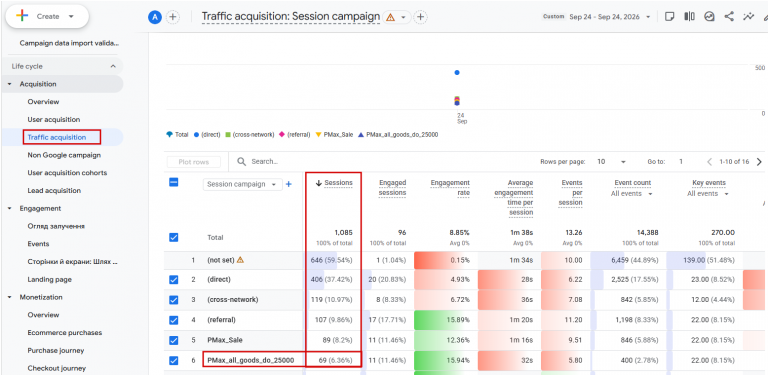The image size is (768, 375).
Task: Toggle checkbox for (referral) row
Action: pos(173,320)
